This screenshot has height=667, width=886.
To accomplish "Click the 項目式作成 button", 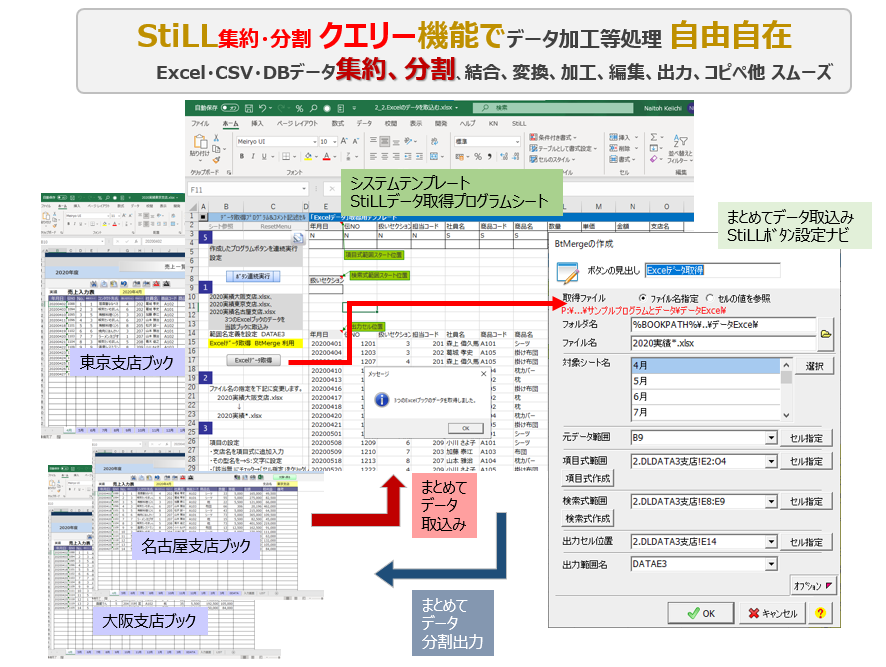I will pyautogui.click(x=588, y=478).
